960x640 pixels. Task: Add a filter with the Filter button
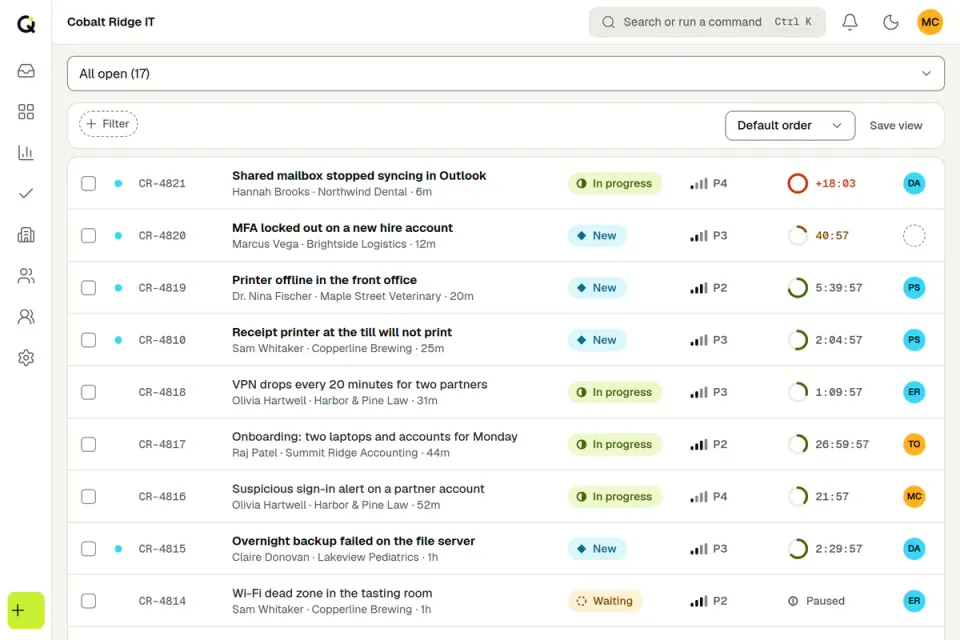tap(108, 124)
